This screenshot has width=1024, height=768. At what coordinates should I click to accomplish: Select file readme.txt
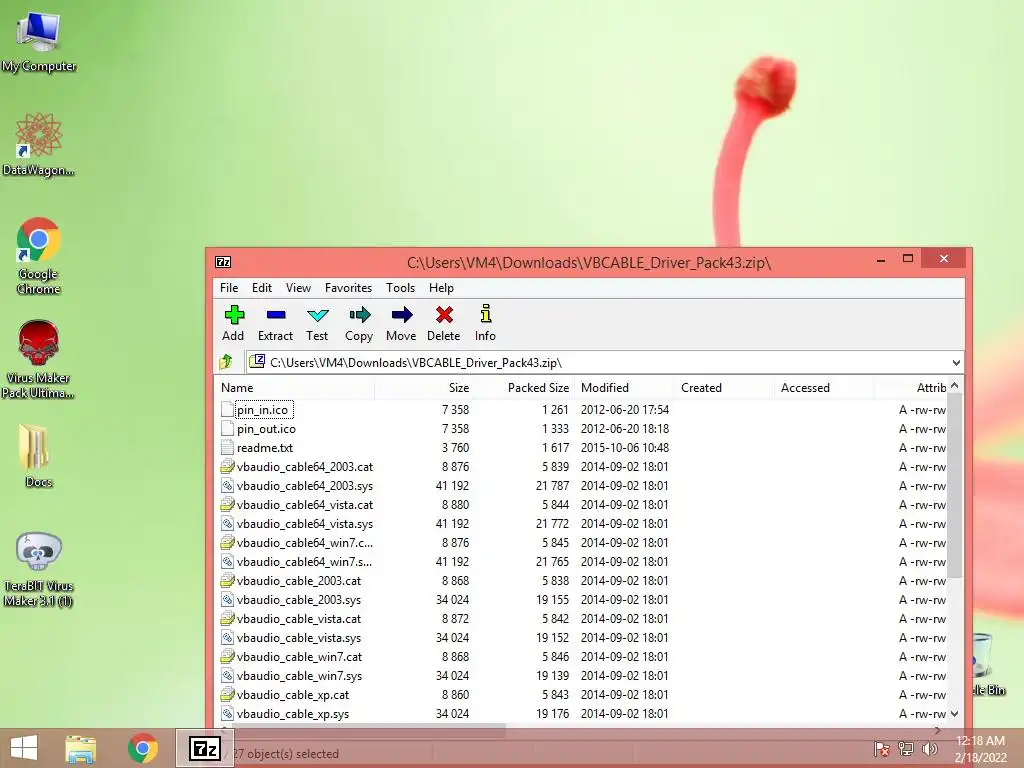click(265, 448)
